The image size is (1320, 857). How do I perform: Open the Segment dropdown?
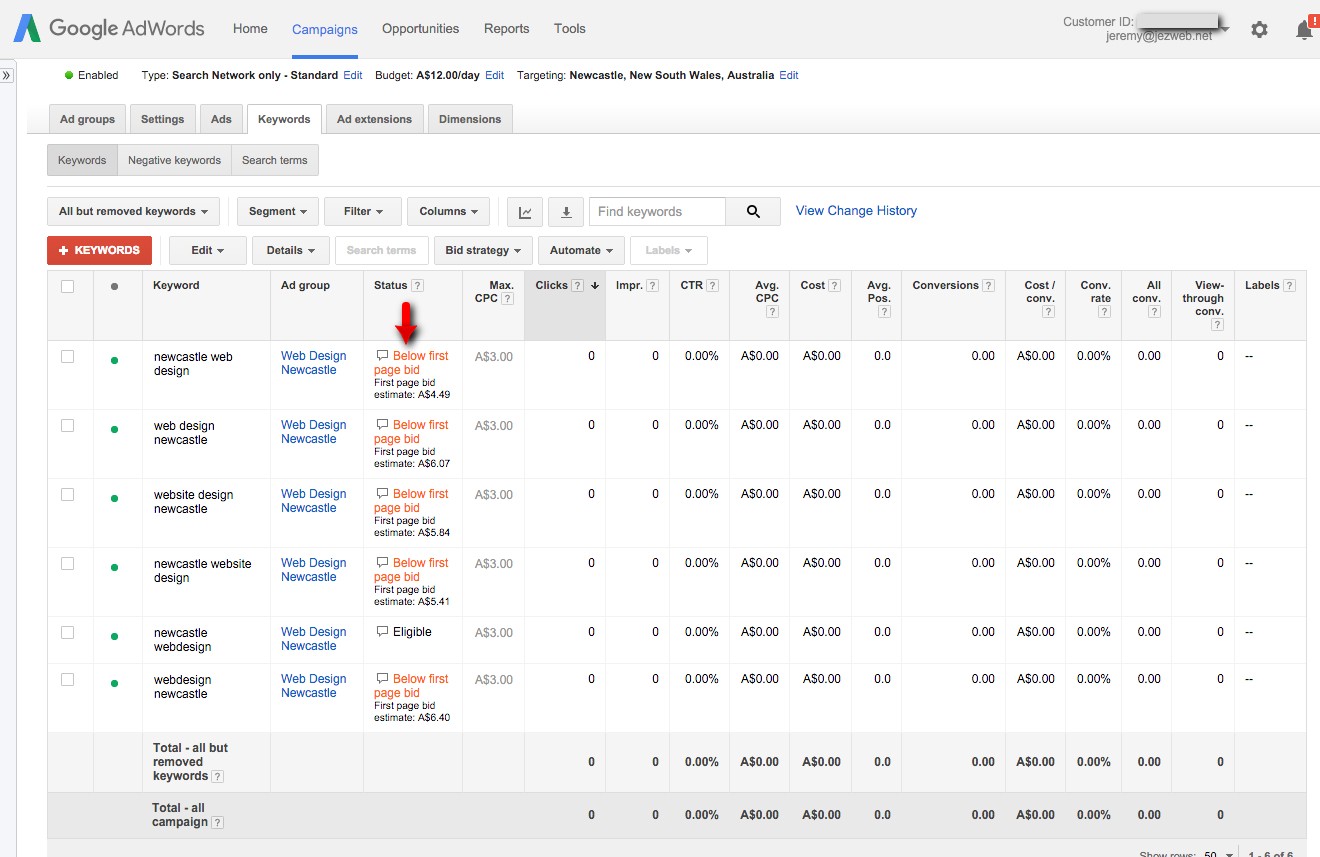[x=277, y=211]
